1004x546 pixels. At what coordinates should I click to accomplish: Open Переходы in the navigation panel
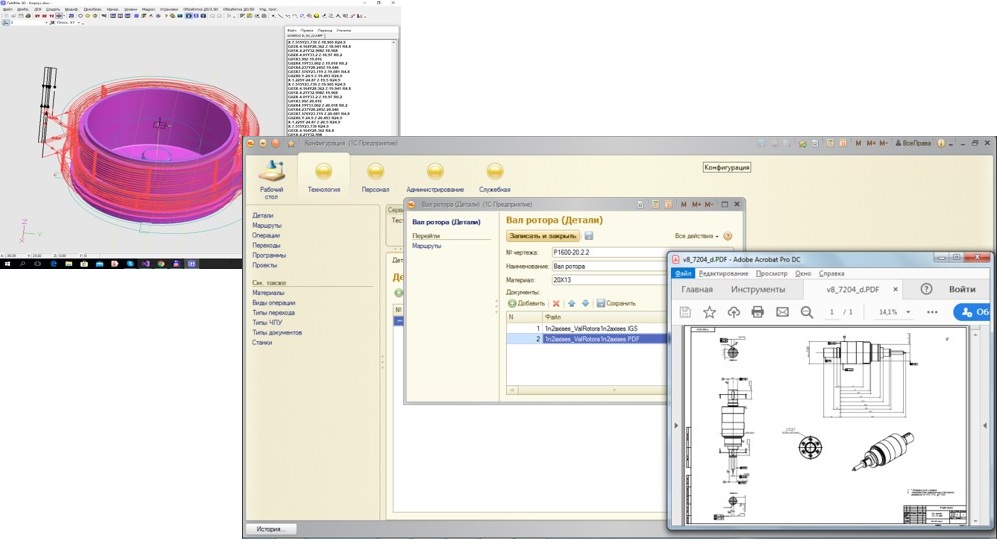266,245
